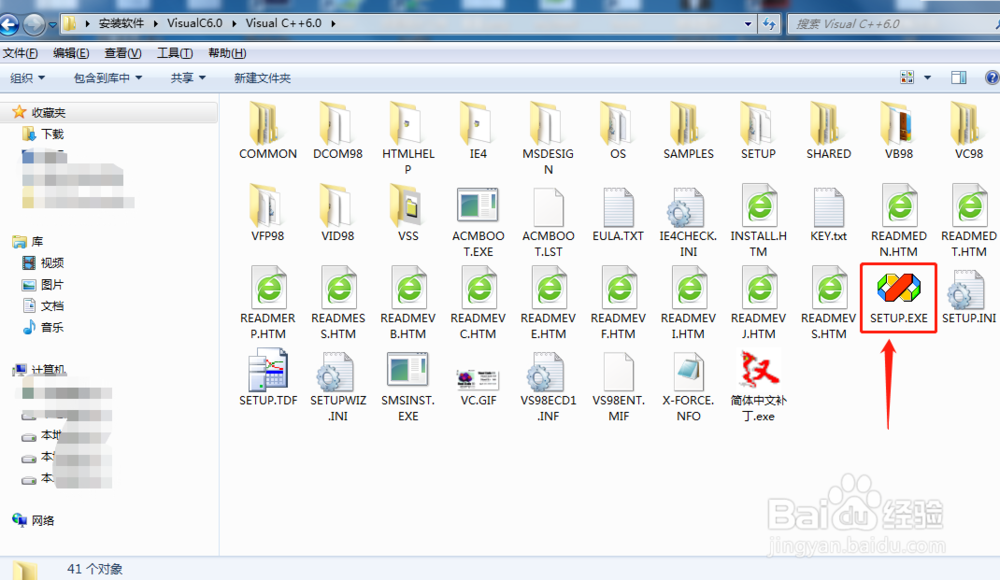Open the SETUP folder
This screenshot has height=580, width=1000.
click(758, 131)
